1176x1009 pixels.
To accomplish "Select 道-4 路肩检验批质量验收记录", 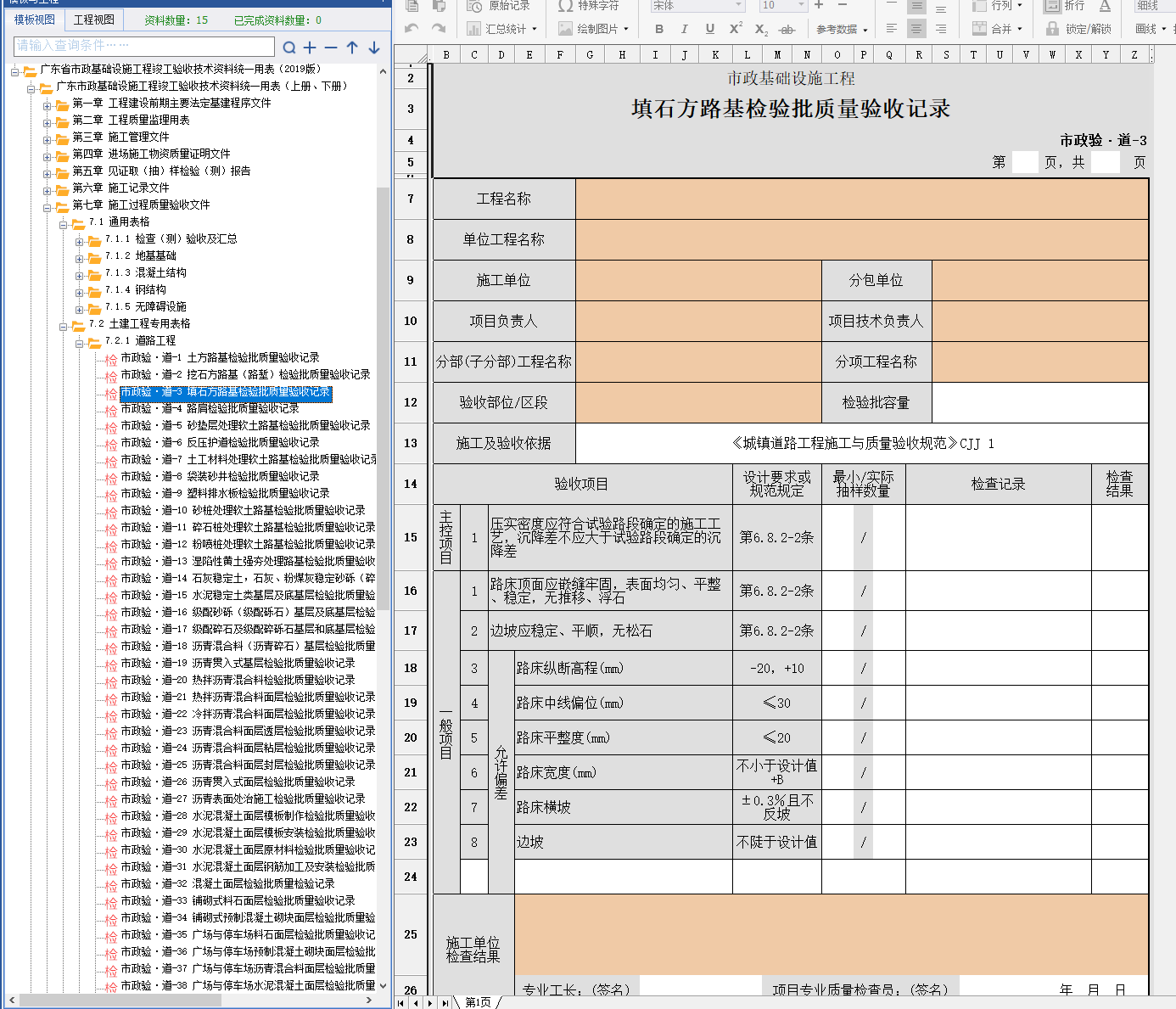I will coord(210,408).
